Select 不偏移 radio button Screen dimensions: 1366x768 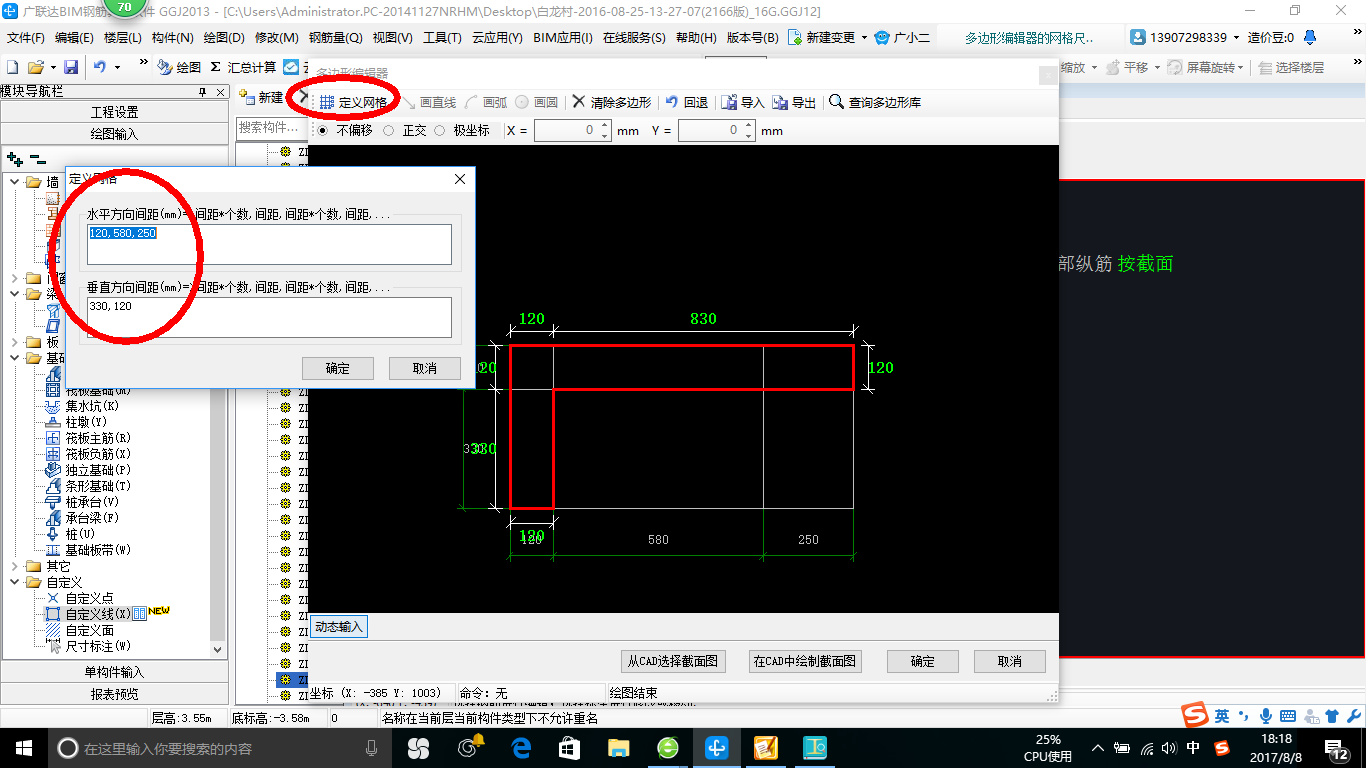(322, 130)
